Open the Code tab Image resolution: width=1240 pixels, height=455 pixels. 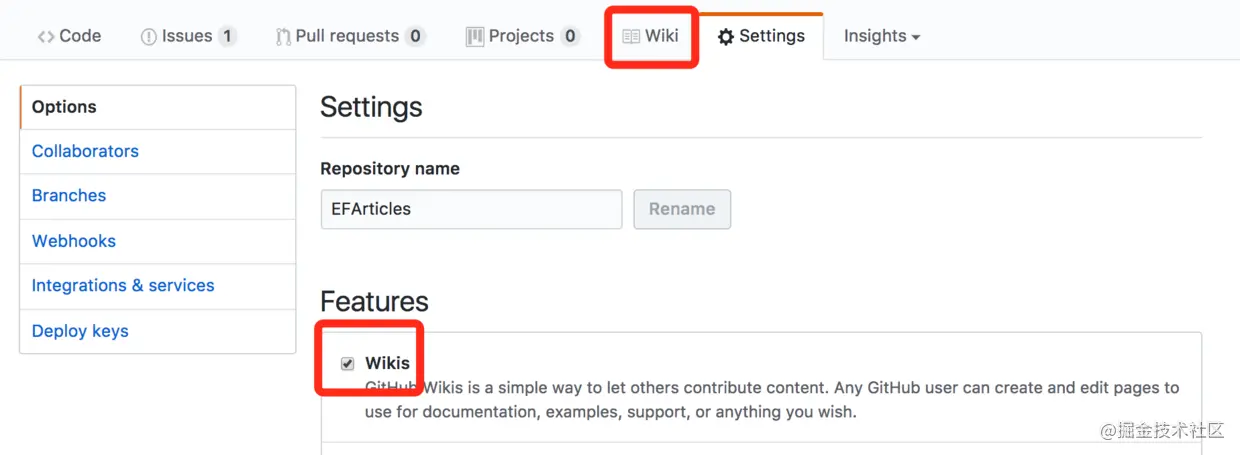69,36
